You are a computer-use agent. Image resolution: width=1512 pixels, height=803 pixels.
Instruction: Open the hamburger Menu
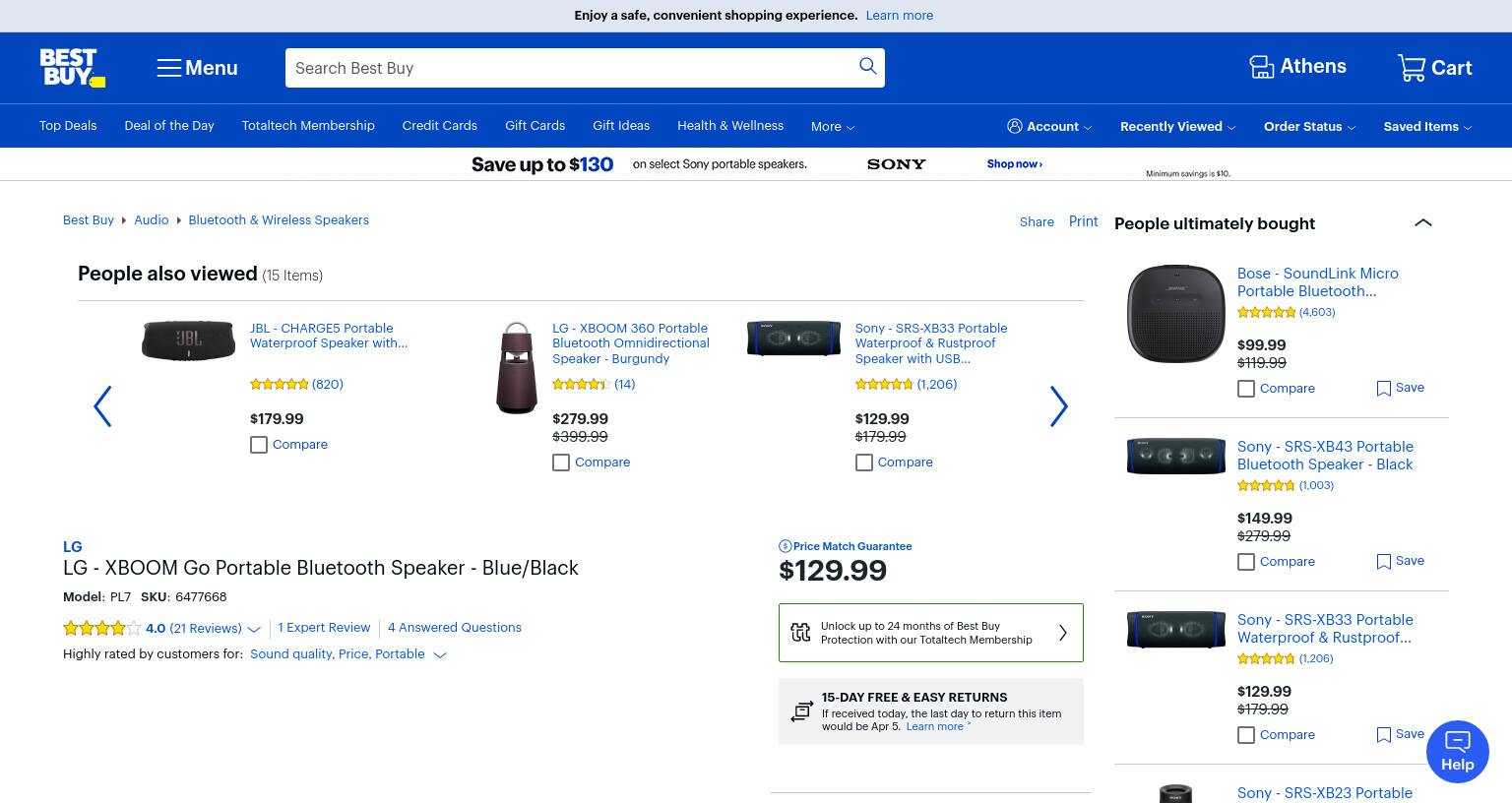point(197,68)
